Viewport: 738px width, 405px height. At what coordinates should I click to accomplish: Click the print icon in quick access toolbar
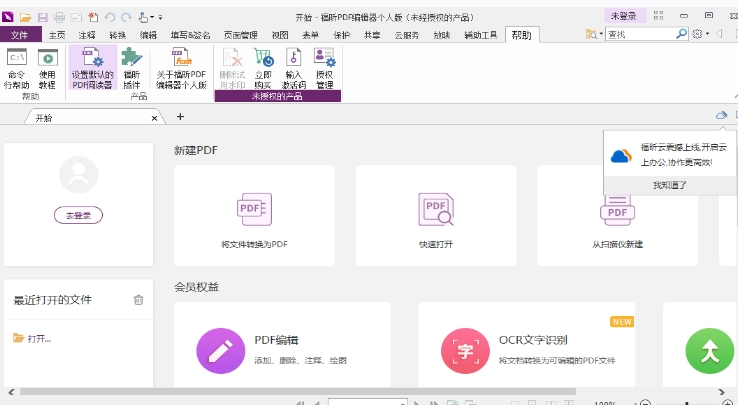click(x=59, y=18)
